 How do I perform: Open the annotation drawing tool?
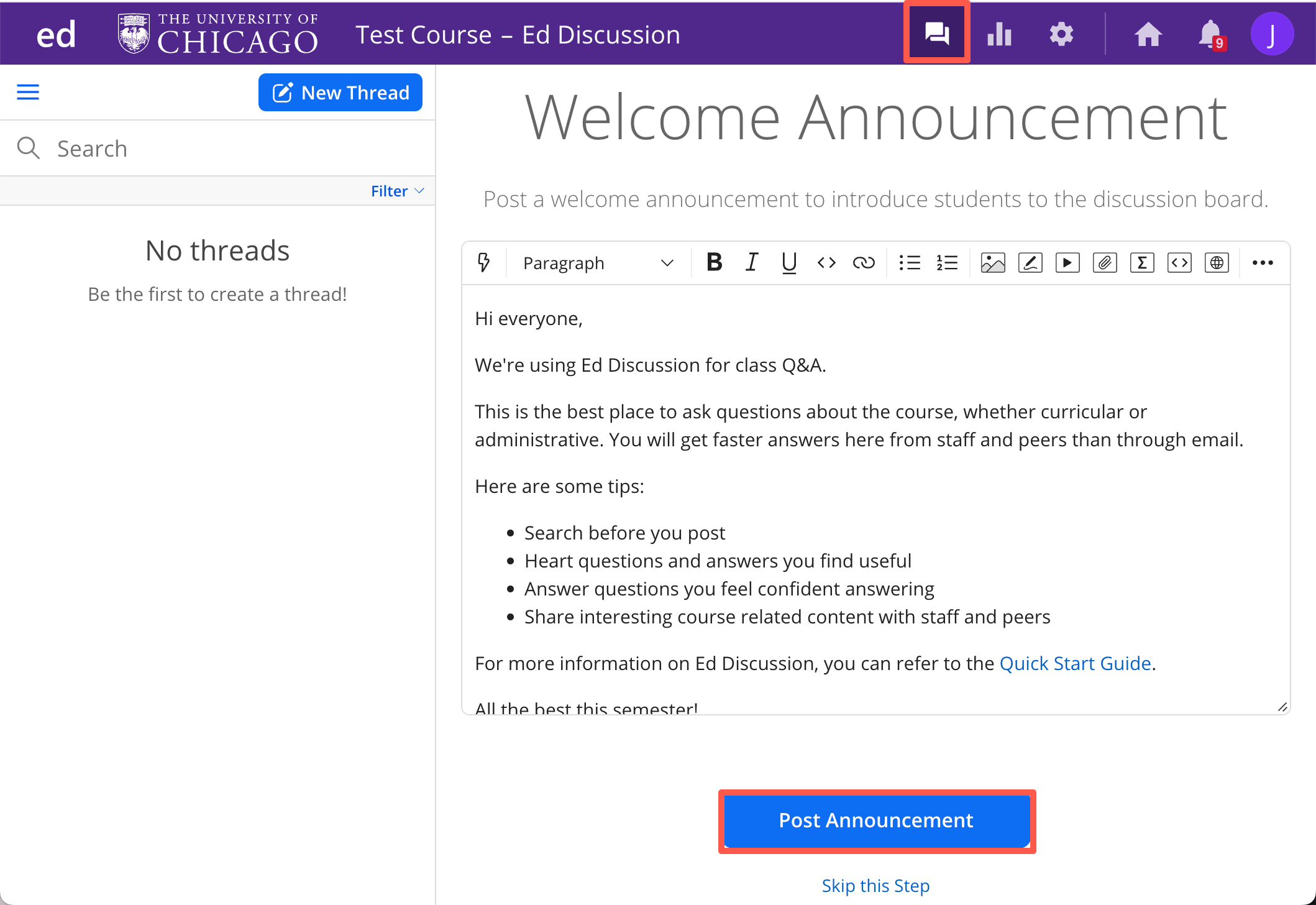coord(1030,262)
